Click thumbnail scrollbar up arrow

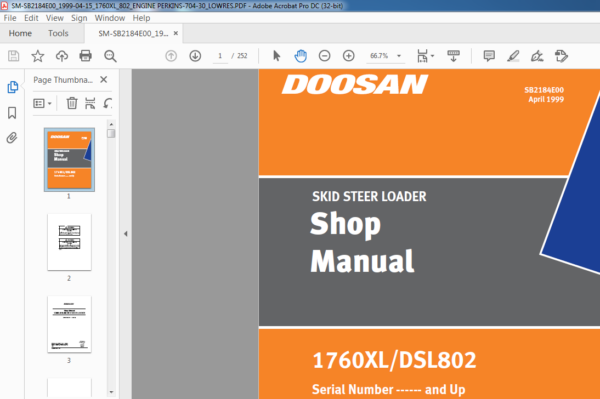pos(111,124)
